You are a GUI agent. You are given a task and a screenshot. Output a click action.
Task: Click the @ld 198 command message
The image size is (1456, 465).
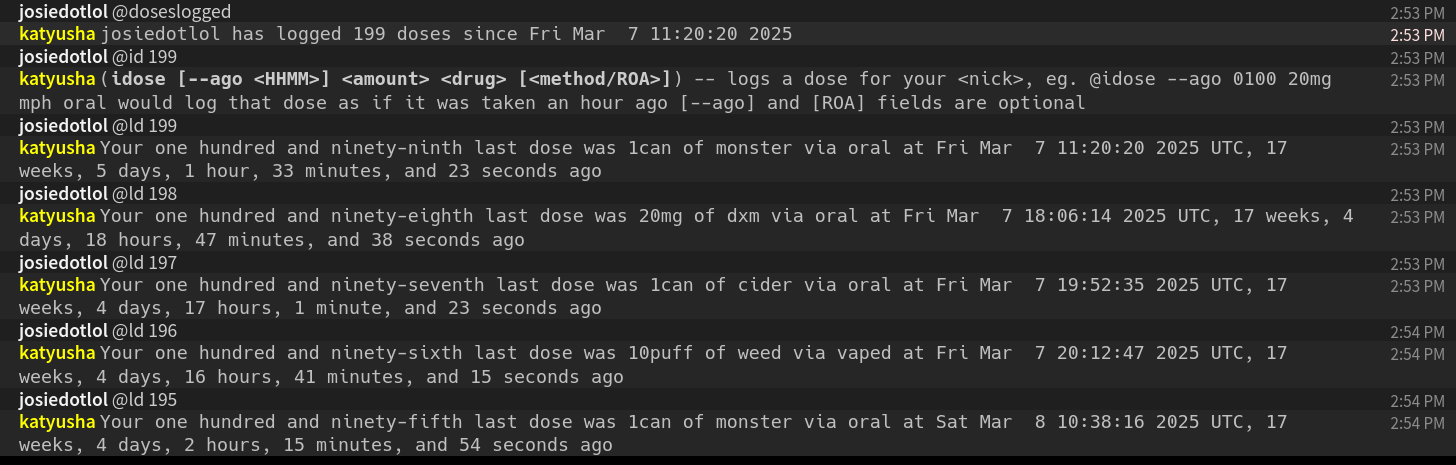click(144, 194)
